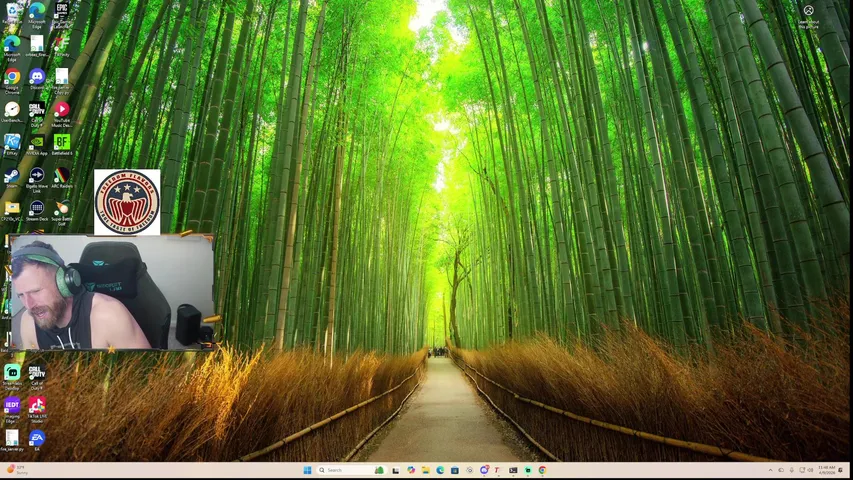Open the Terminal icon in taskbar
The width and height of the screenshot is (853, 480).
pos(513,470)
